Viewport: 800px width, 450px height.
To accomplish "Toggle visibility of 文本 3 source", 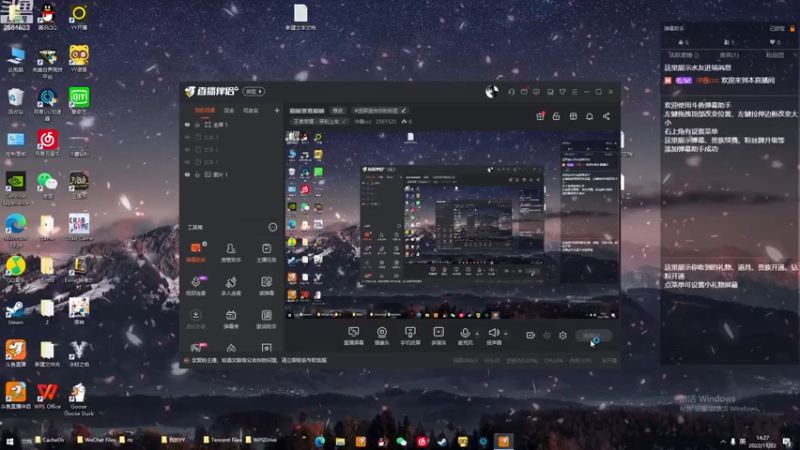I will (187, 137).
